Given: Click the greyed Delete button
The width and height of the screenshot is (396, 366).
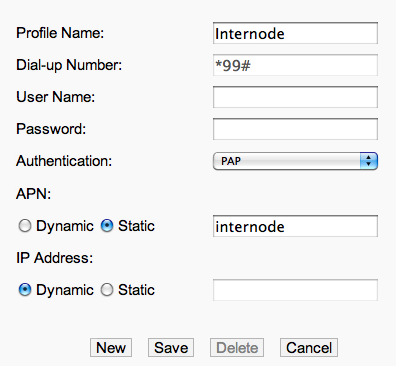Looking at the screenshot, I should (x=237, y=348).
